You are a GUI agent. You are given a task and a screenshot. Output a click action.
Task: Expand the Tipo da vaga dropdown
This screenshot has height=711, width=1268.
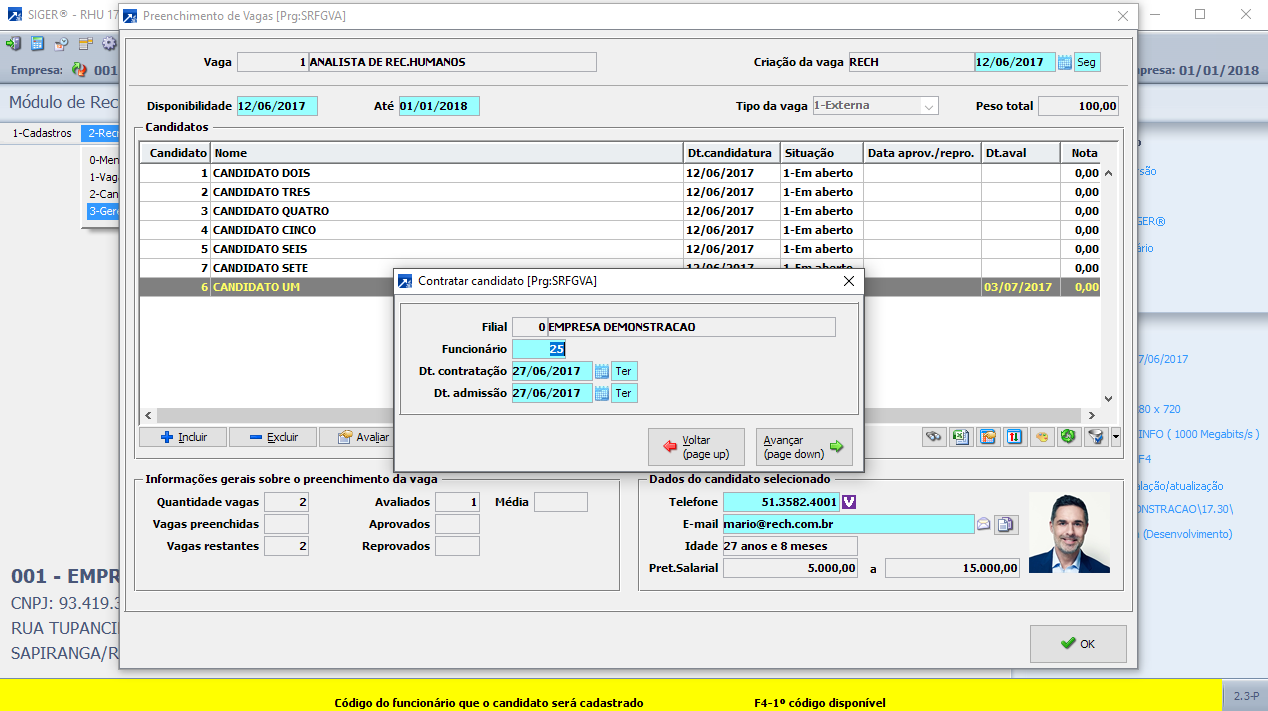click(929, 106)
